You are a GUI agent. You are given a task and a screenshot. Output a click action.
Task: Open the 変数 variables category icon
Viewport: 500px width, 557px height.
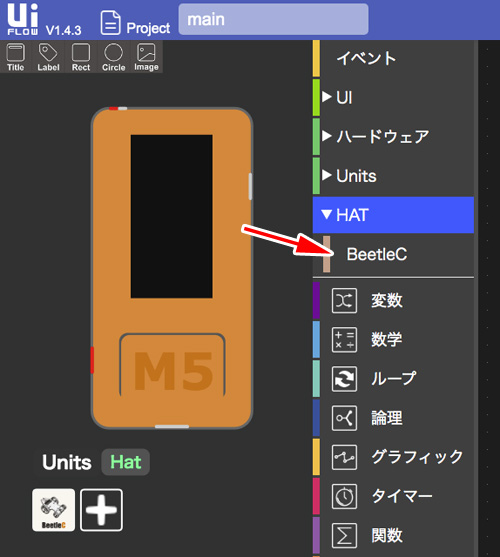click(x=344, y=301)
